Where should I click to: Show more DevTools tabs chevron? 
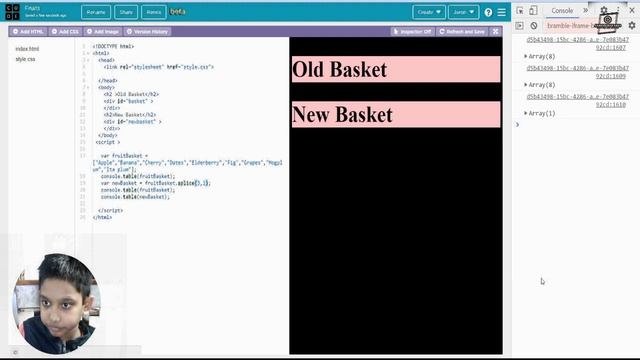pos(586,11)
